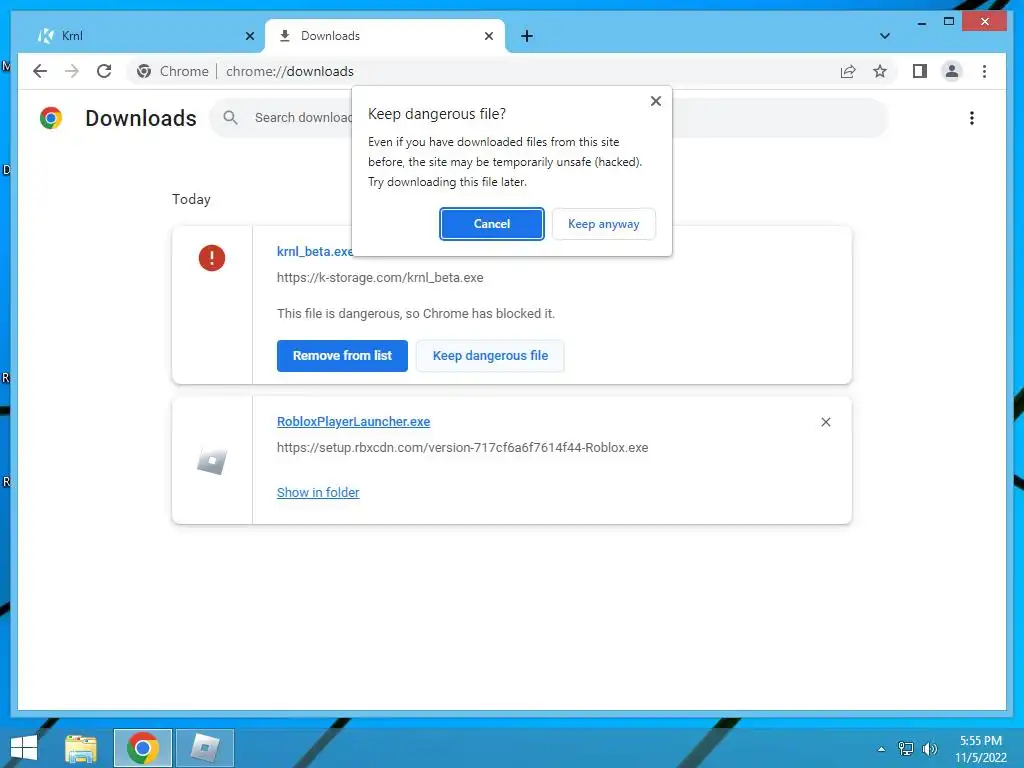Click the Search downloads field
The width and height of the screenshot is (1024, 768).
click(x=549, y=118)
